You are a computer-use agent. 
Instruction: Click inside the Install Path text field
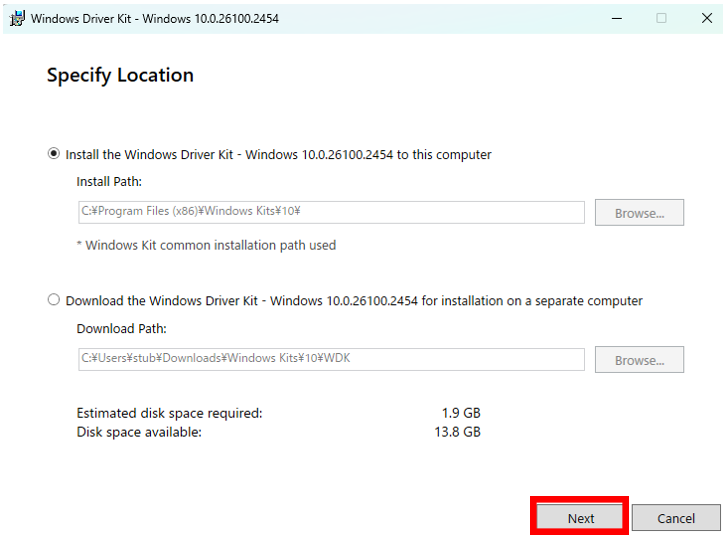(x=330, y=212)
